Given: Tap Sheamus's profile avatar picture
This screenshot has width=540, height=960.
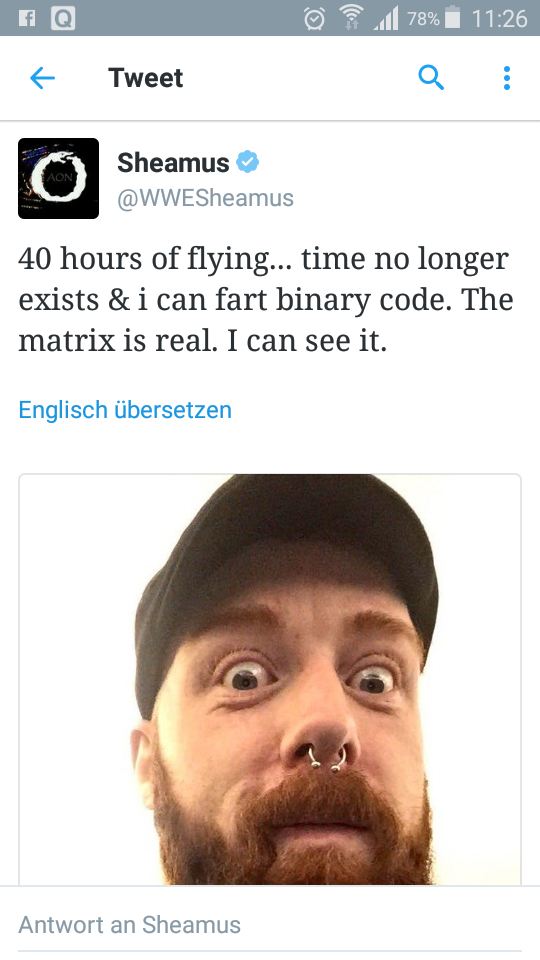Looking at the screenshot, I should coord(58,178).
